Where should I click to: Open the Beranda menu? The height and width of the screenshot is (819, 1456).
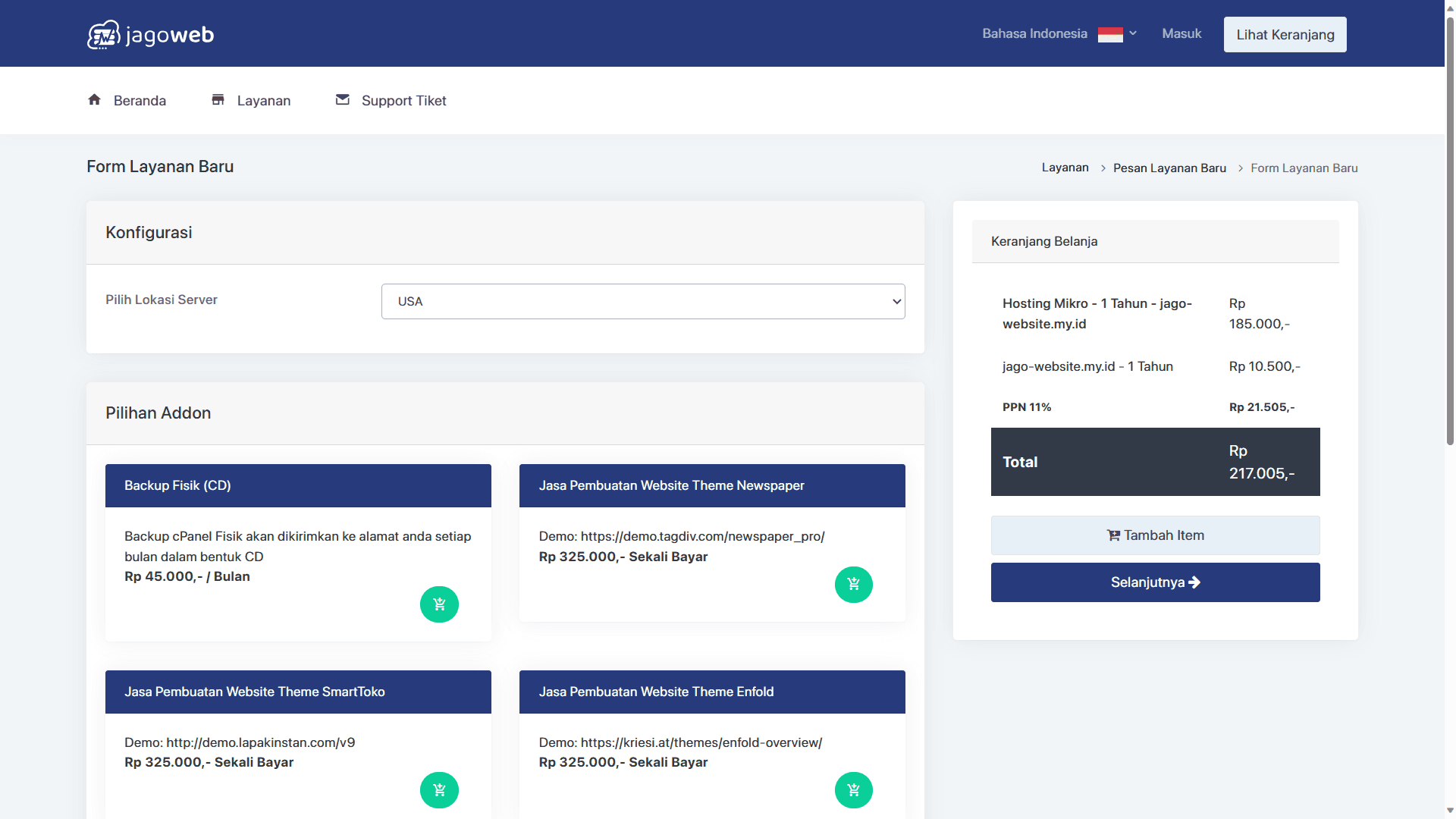(x=127, y=100)
